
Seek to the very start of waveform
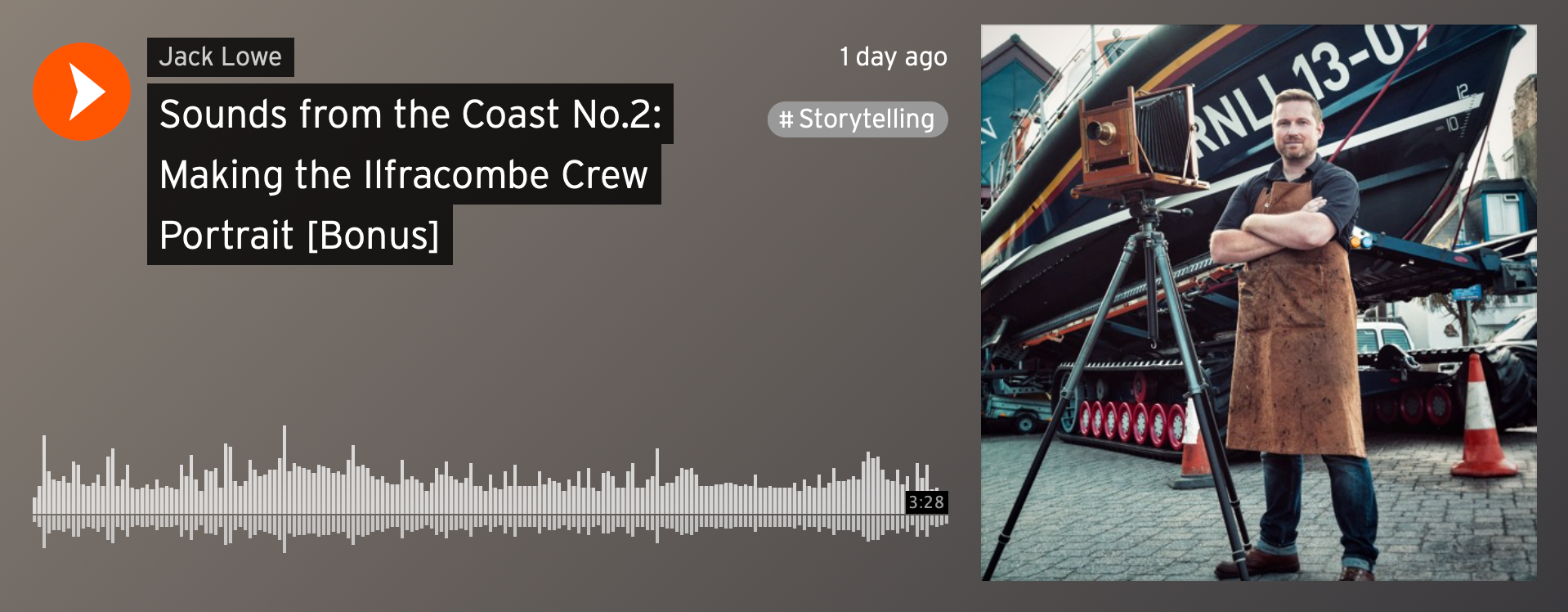35,503
